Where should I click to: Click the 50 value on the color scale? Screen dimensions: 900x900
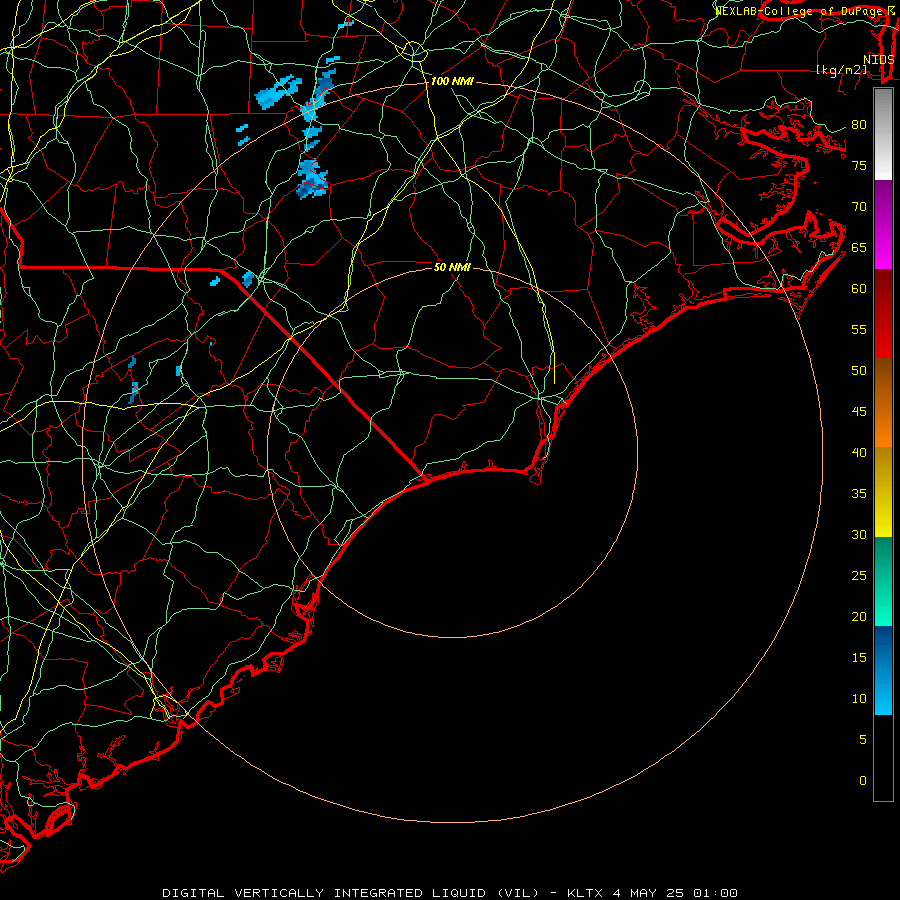point(859,371)
